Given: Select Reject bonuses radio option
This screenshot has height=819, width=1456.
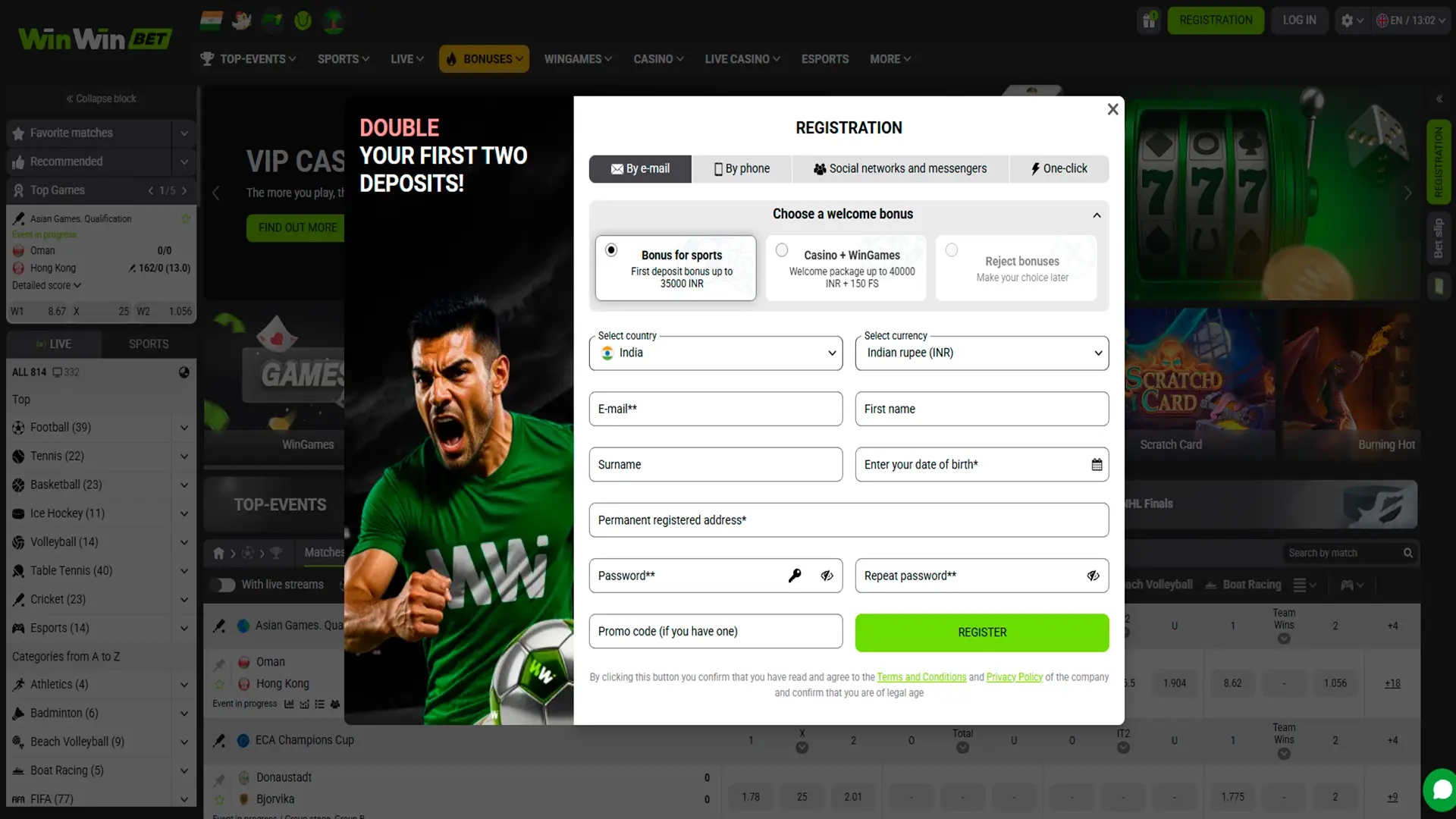Looking at the screenshot, I should pos(952,250).
